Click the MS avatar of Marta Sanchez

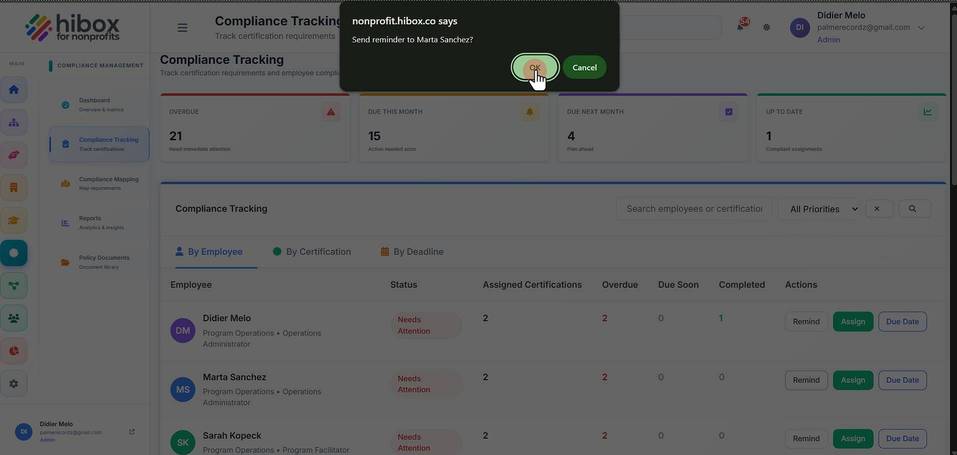click(182, 389)
